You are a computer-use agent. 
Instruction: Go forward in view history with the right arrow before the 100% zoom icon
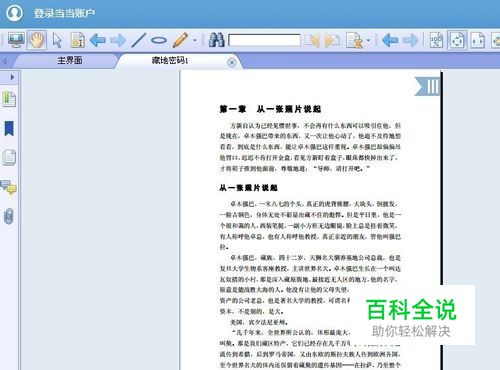[410, 40]
